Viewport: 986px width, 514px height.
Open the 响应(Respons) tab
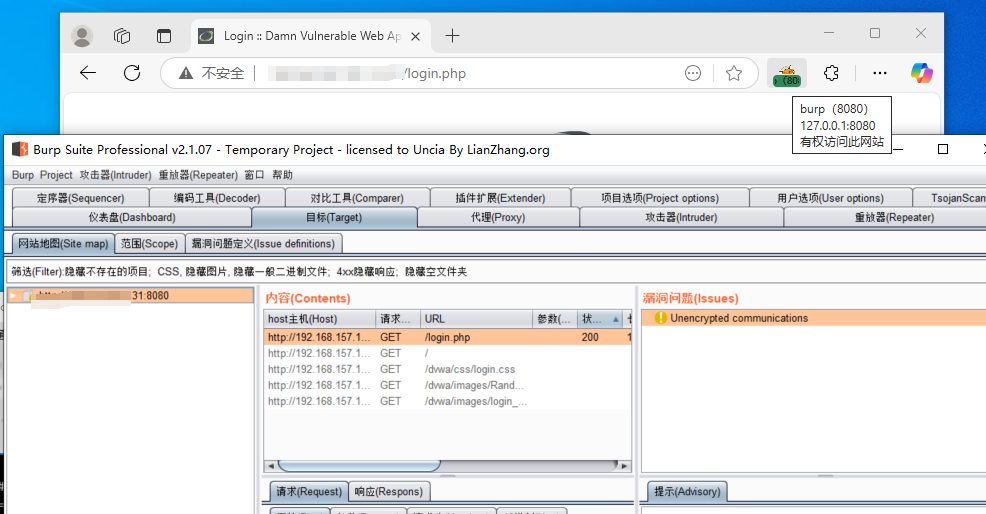(x=389, y=491)
